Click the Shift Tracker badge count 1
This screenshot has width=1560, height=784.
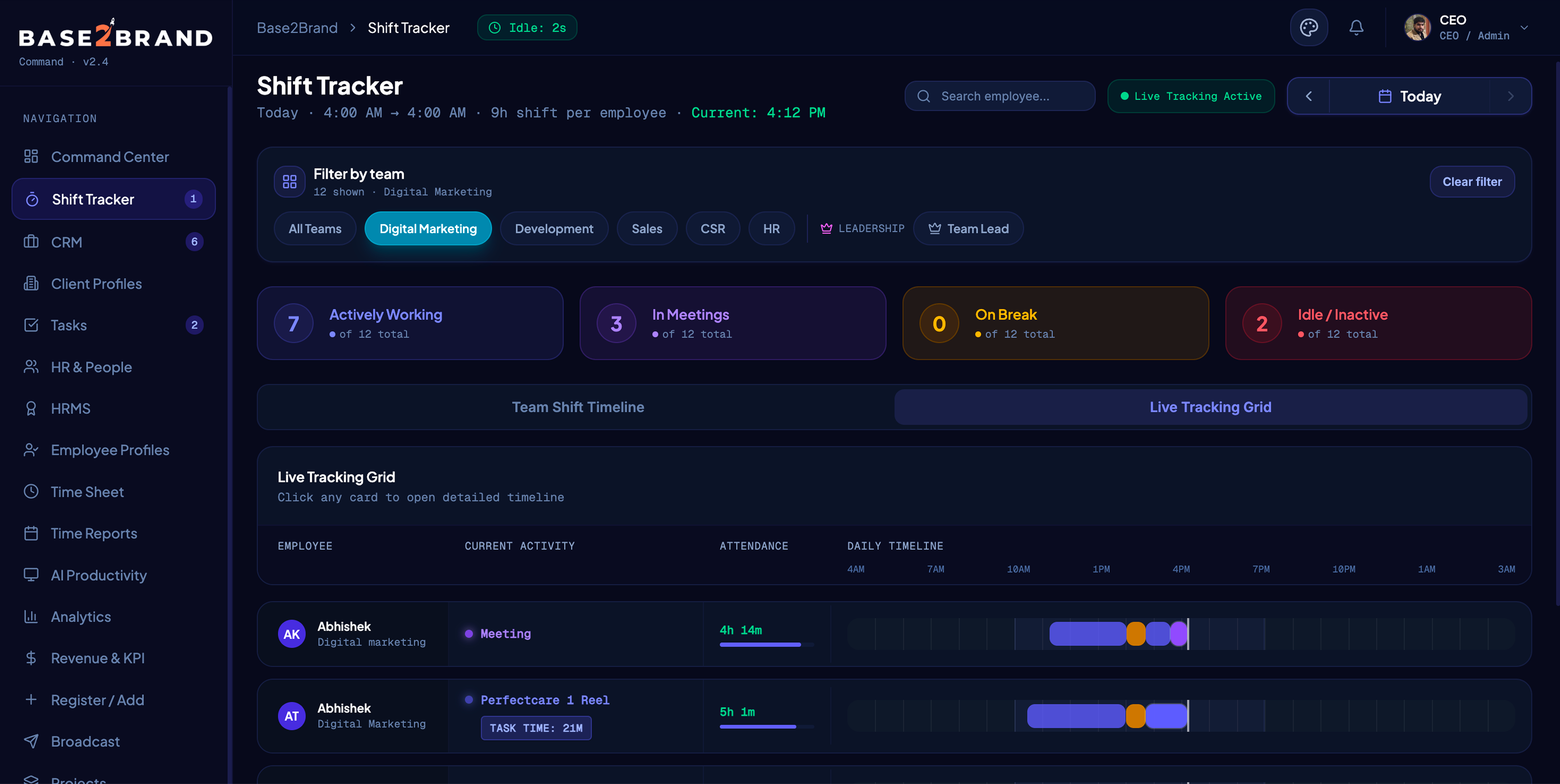193,199
